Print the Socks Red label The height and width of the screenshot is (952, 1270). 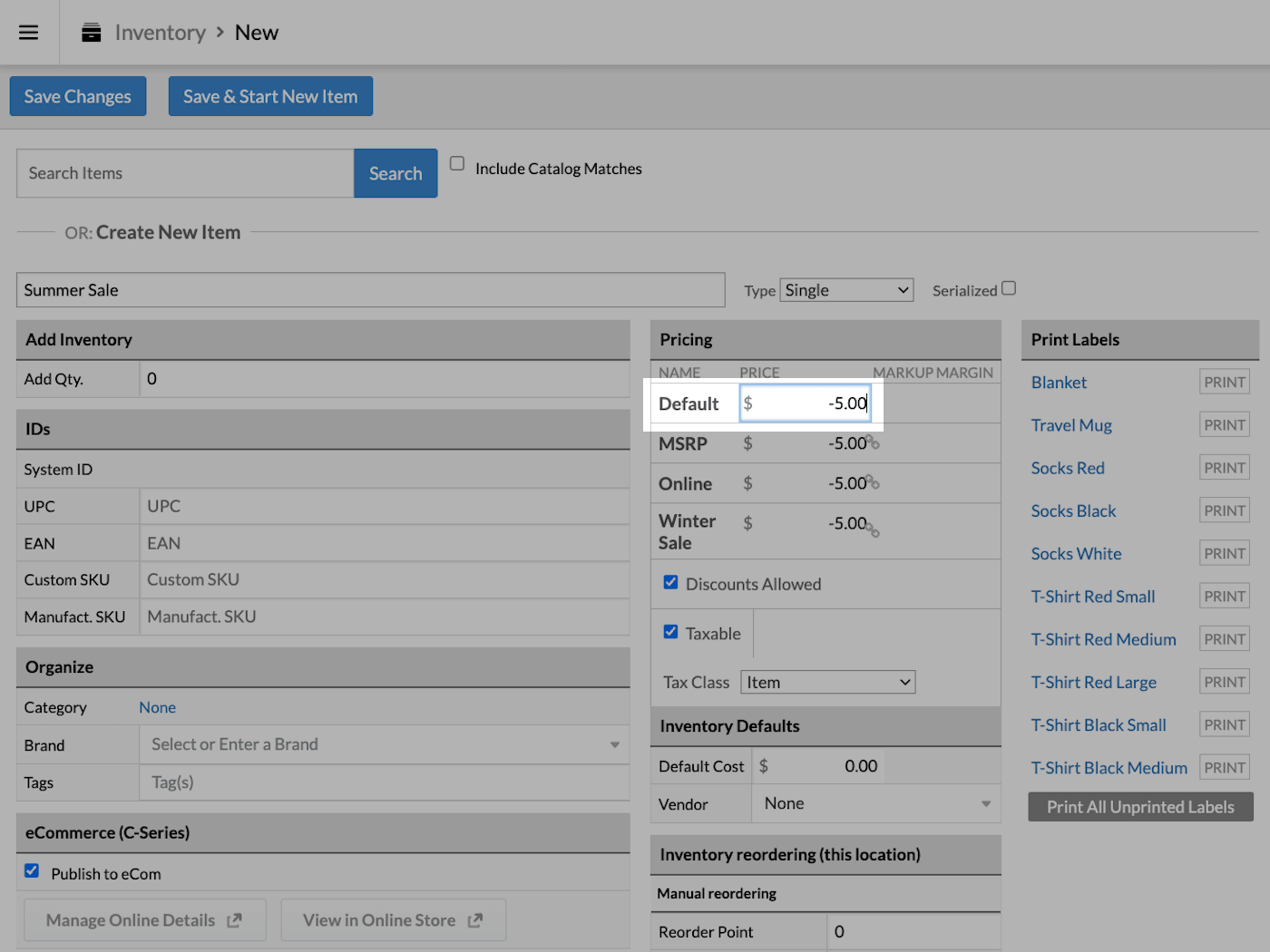click(1225, 467)
